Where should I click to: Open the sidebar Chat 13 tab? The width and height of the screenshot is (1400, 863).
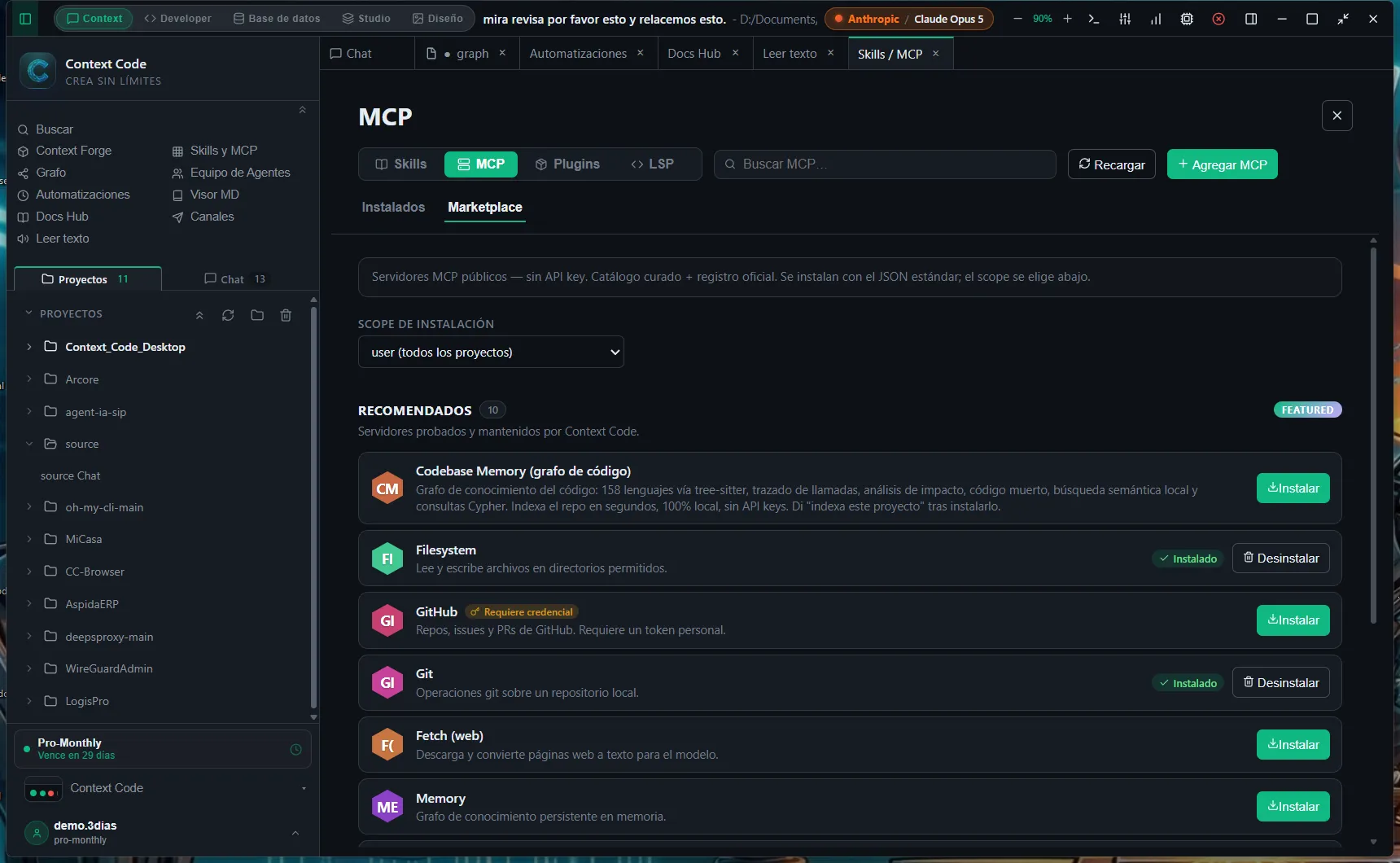tap(235, 279)
